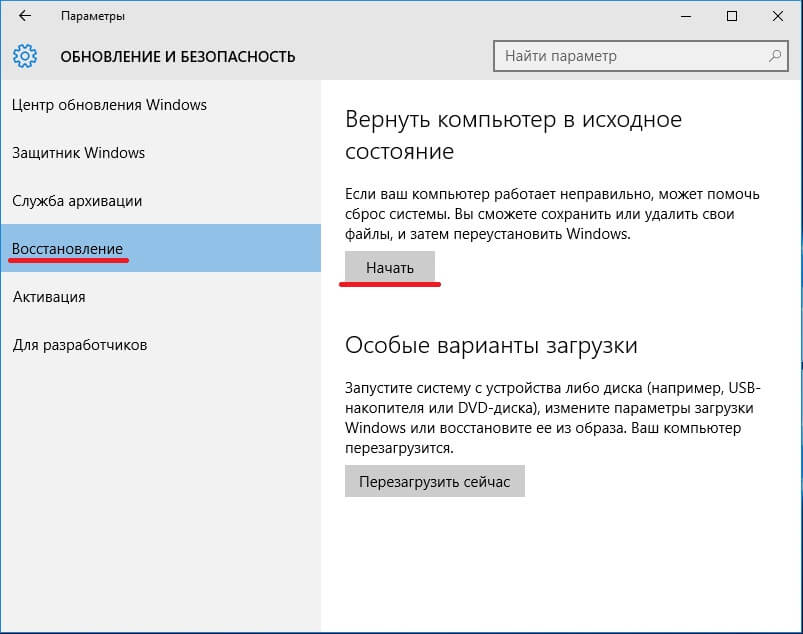Click the 'Вернуть компьютер в исходное состояние' heading
The width and height of the screenshot is (803, 634).
point(513,135)
